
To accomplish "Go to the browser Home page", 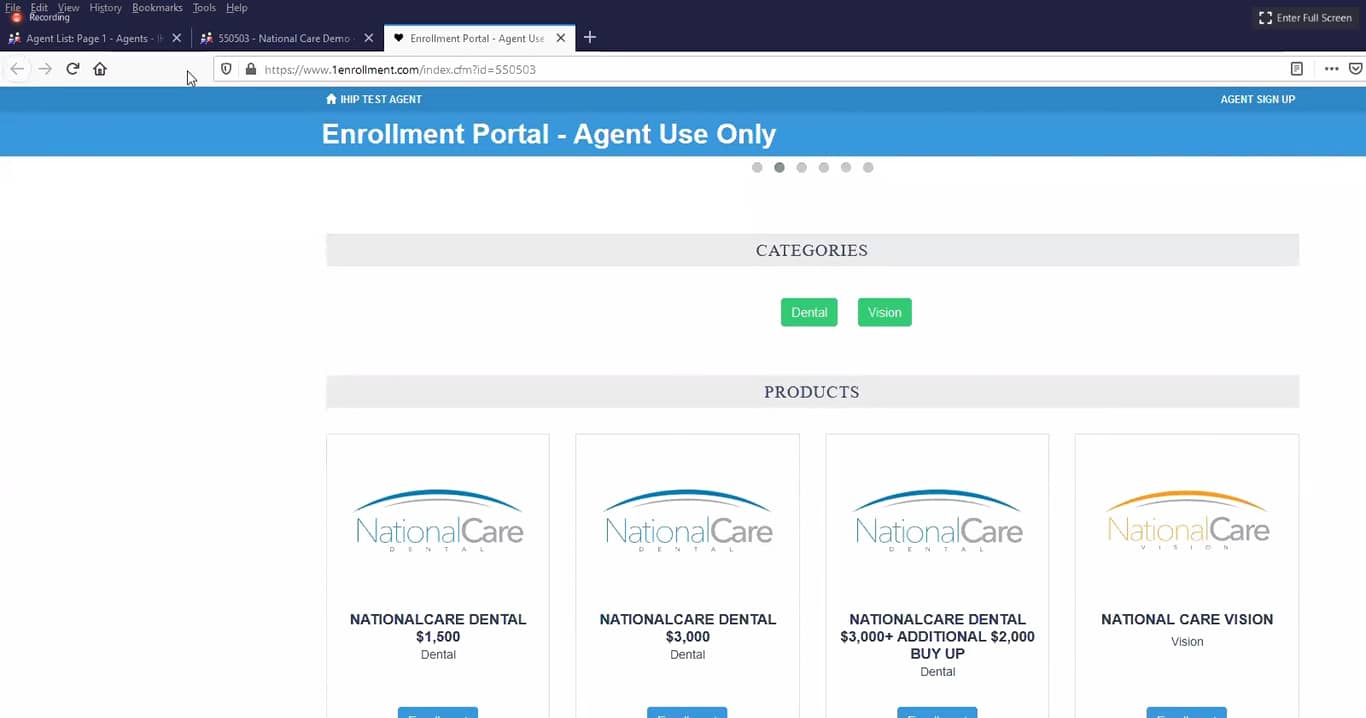I will [x=100, y=69].
